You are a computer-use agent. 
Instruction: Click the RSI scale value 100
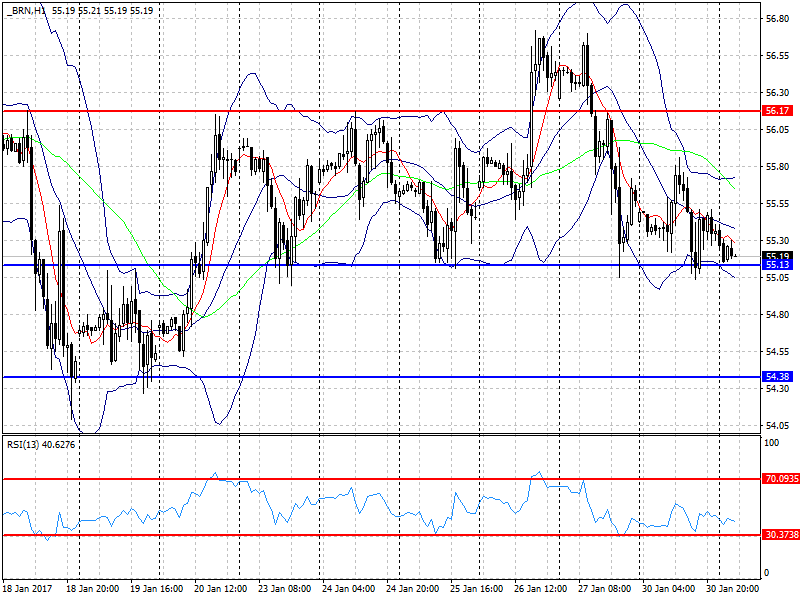[x=772, y=443]
